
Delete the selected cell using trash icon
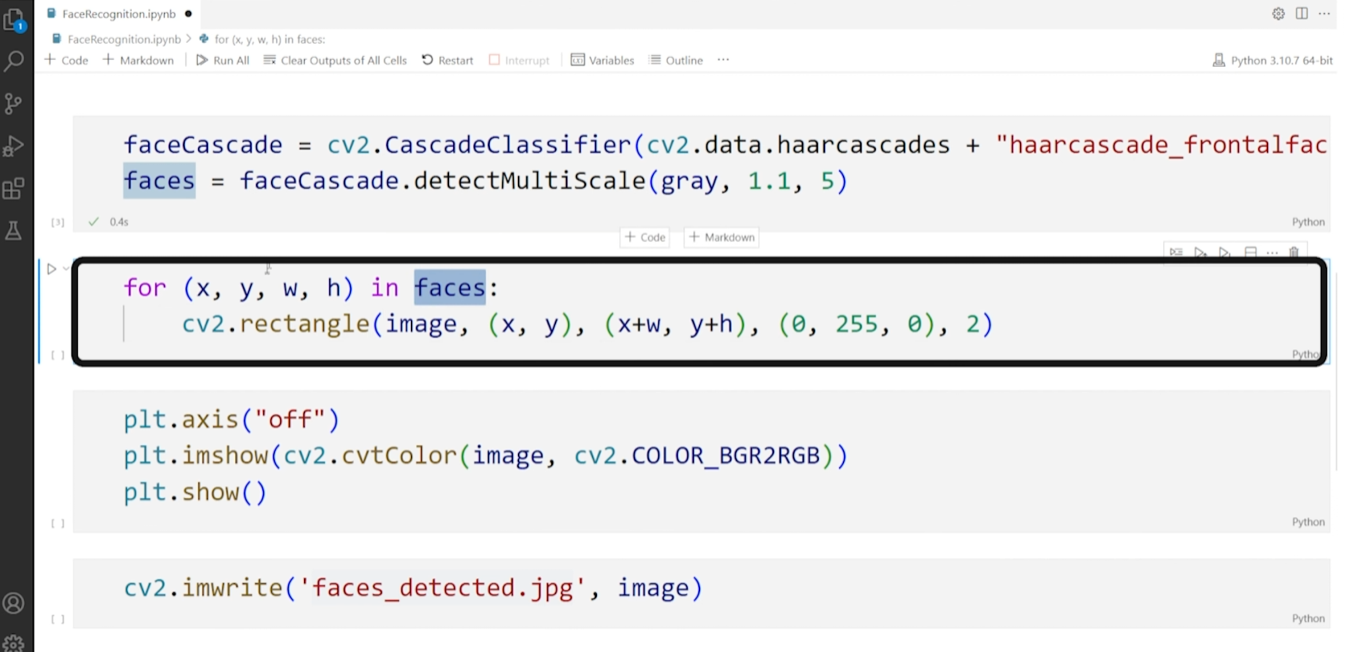click(x=1294, y=253)
